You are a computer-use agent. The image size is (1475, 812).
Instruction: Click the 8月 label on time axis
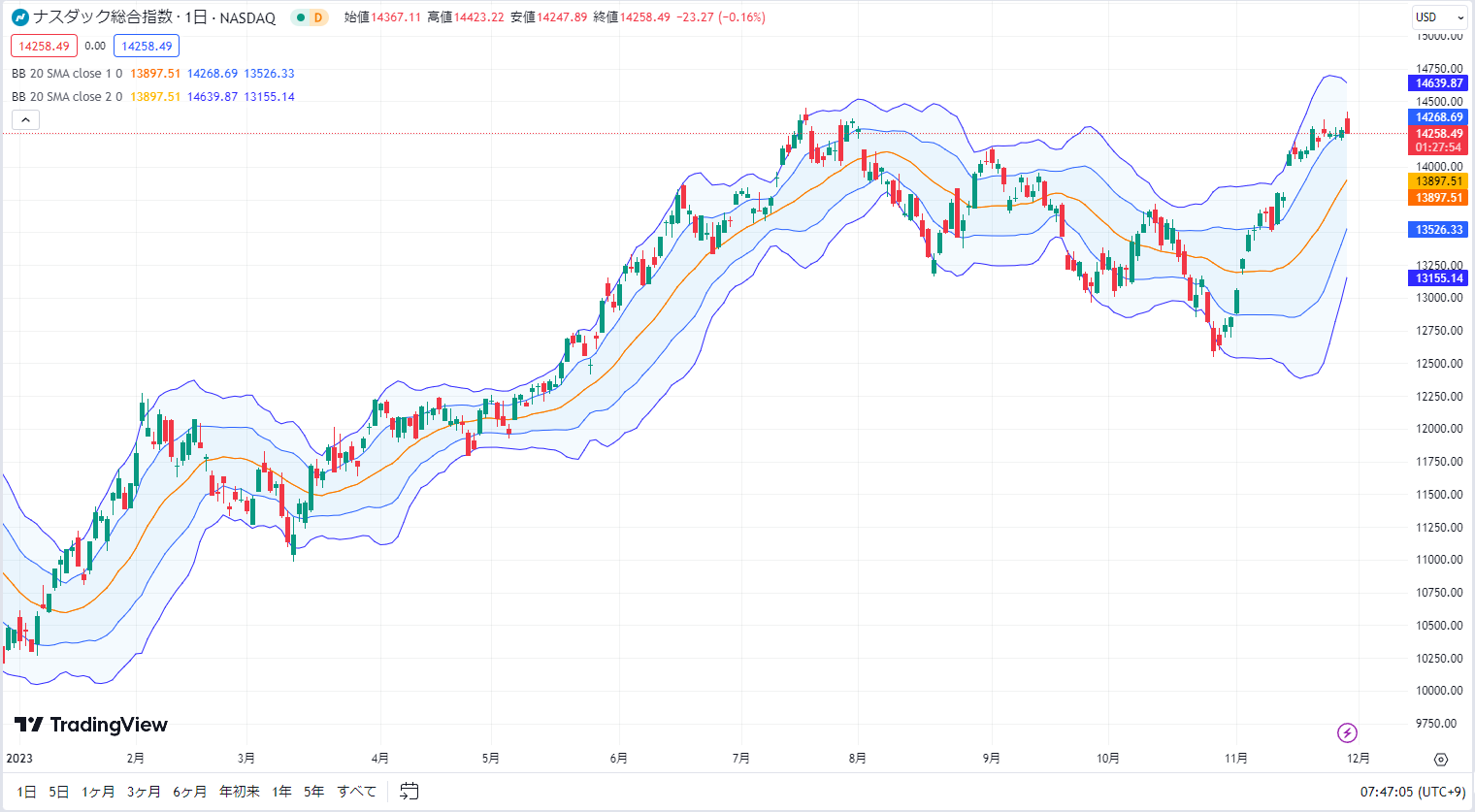857,759
